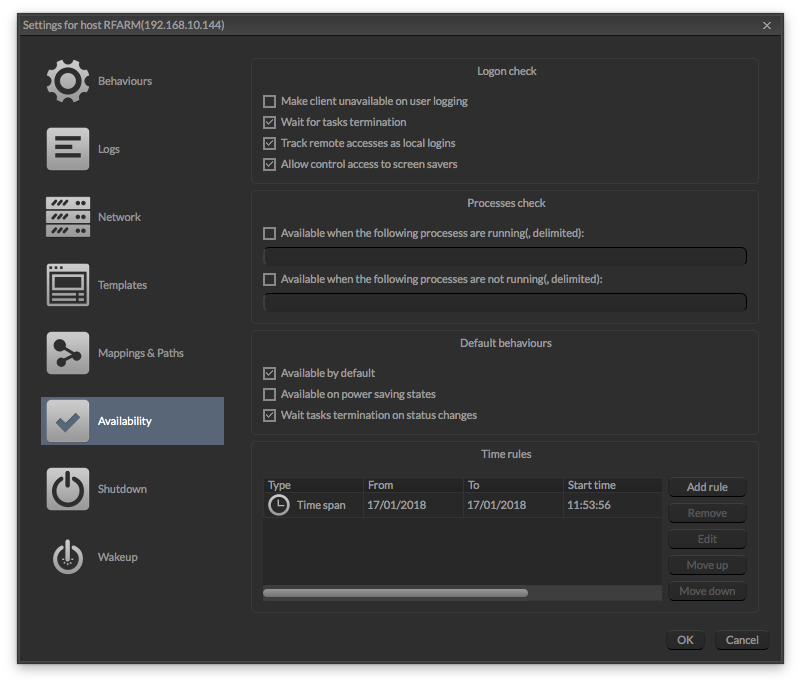Disable Available by default checkbox
Image resolution: width=801 pixels, height=685 pixels.
(x=269, y=373)
